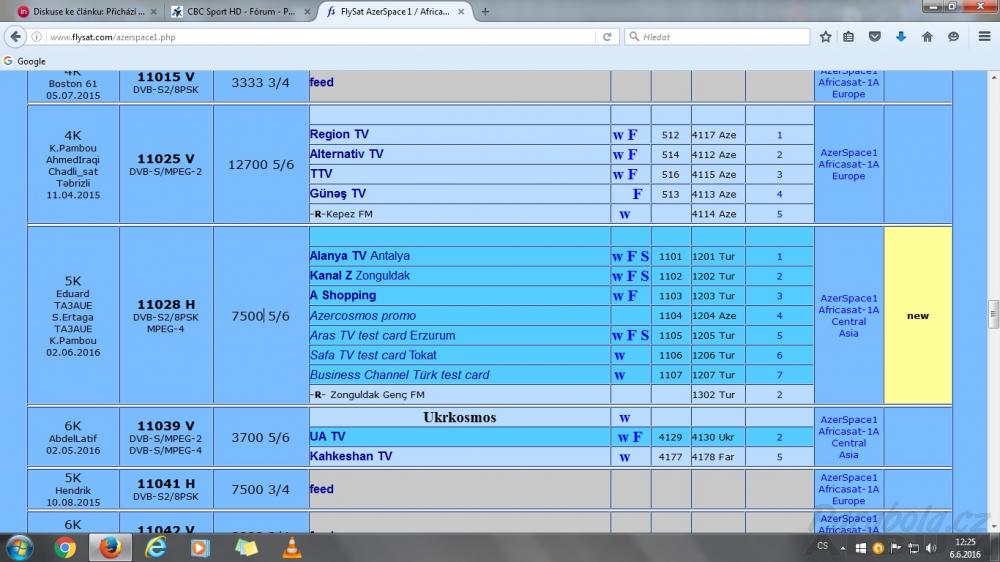Click the F icon for Güneş TV
Screen dimensions: 1000x562
(636, 194)
